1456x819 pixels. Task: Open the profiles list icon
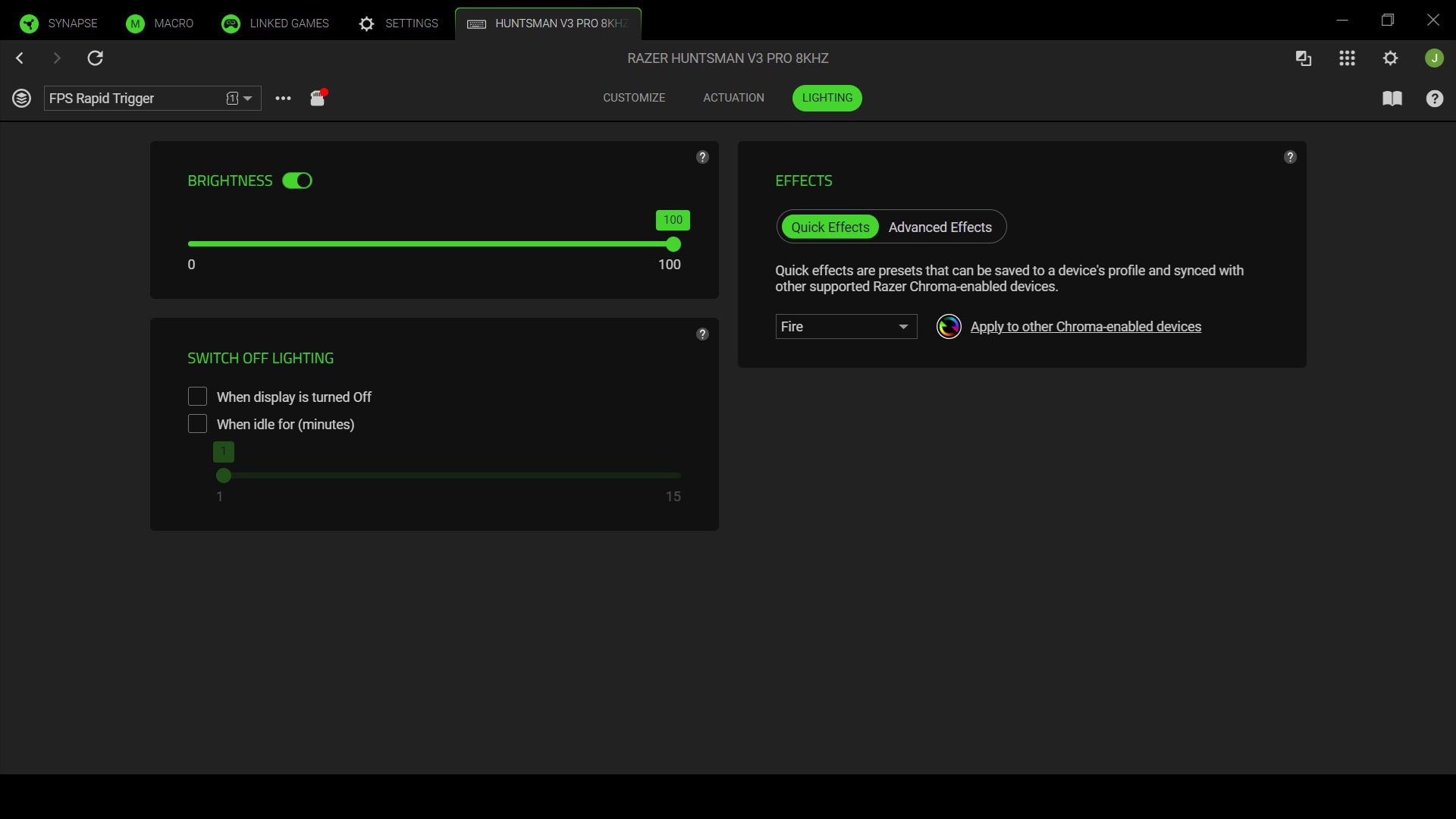pyautogui.click(x=20, y=98)
